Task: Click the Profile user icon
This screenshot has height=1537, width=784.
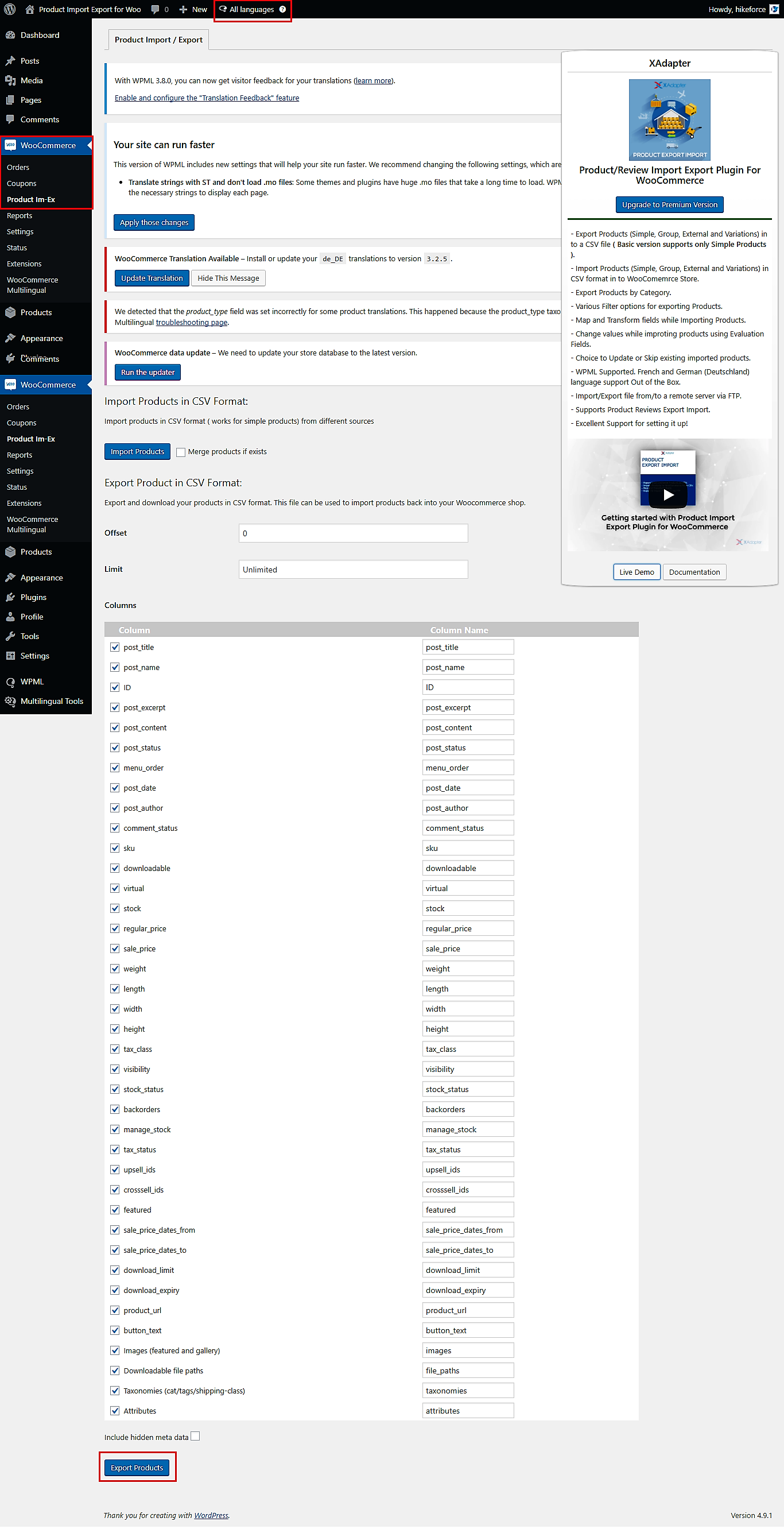Action: click(x=10, y=617)
